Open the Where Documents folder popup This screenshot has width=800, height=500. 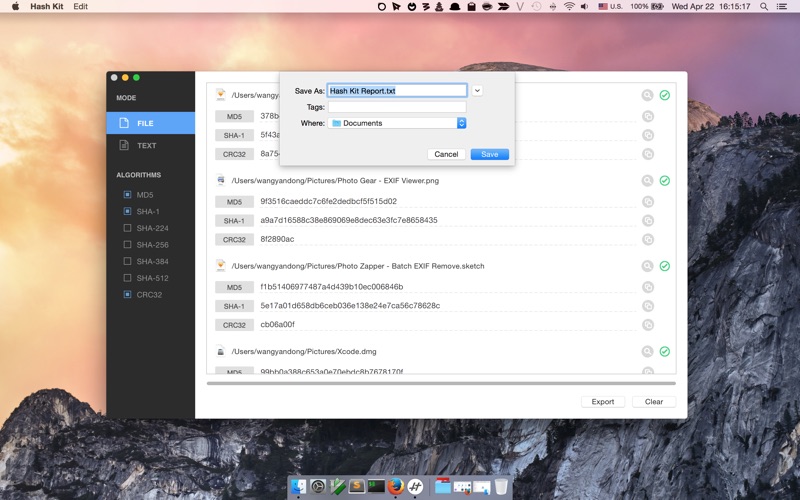pyautogui.click(x=397, y=123)
